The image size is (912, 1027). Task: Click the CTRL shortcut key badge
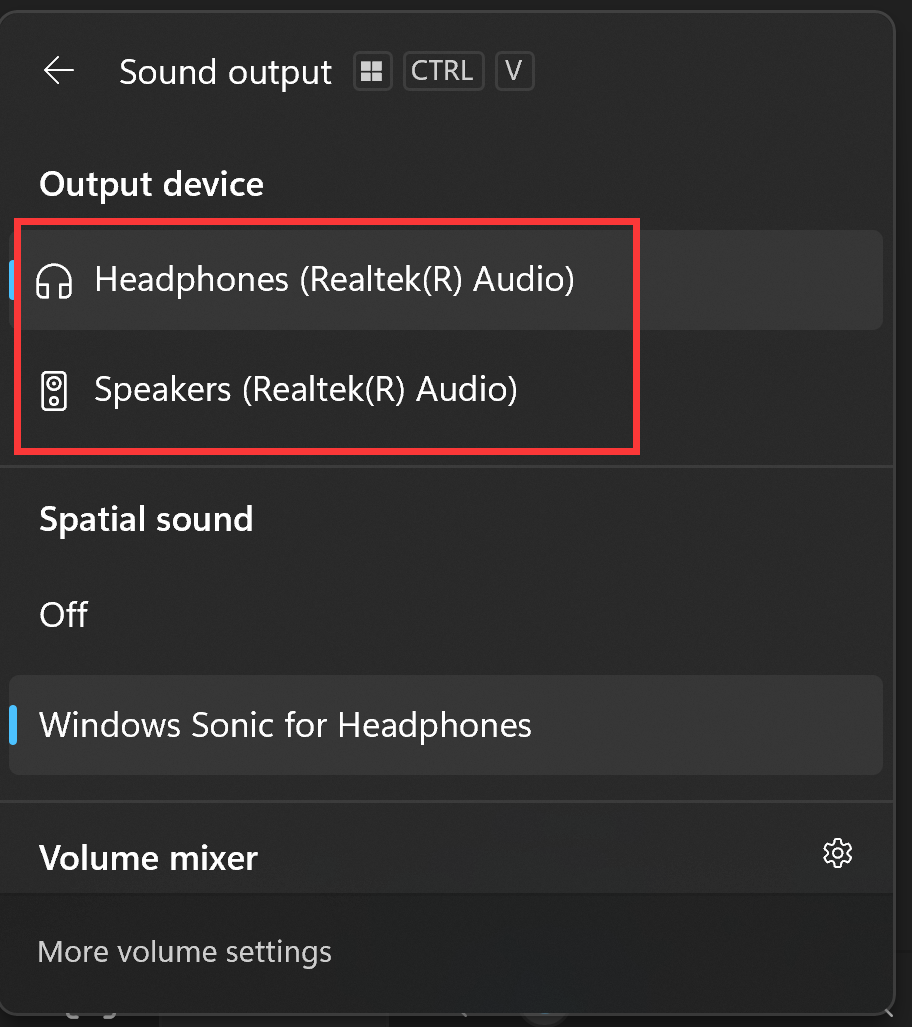click(443, 71)
